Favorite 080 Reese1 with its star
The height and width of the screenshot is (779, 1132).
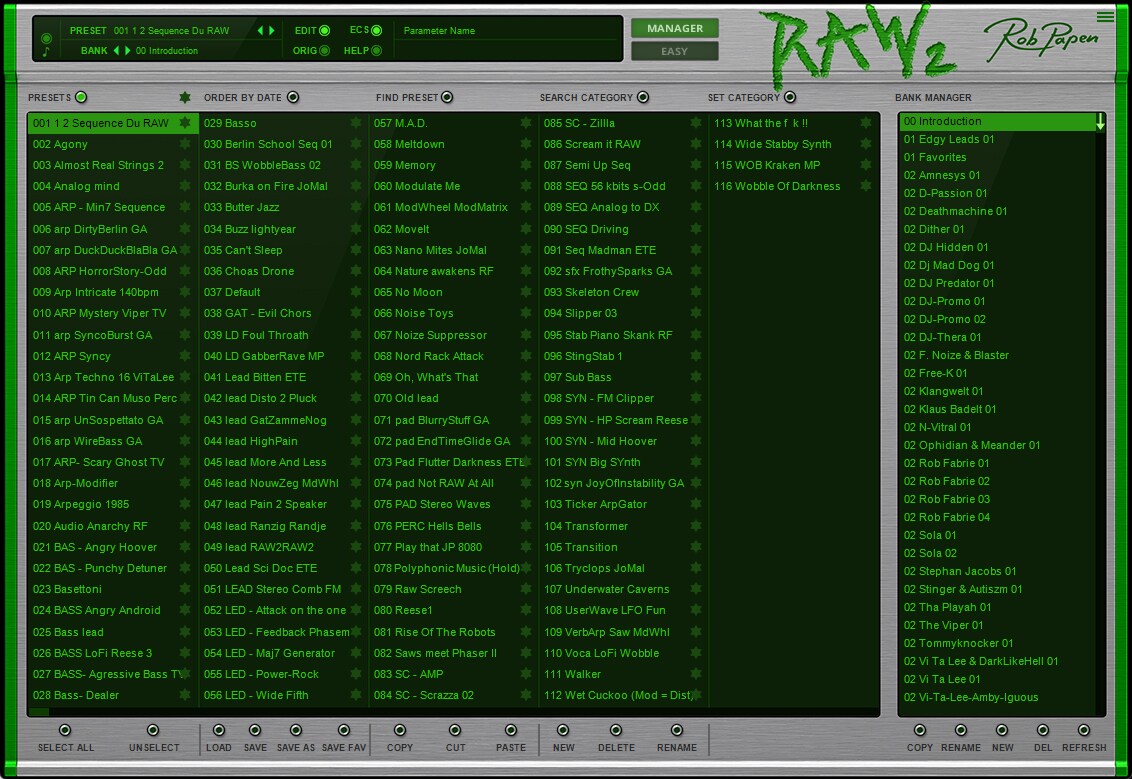pos(526,610)
